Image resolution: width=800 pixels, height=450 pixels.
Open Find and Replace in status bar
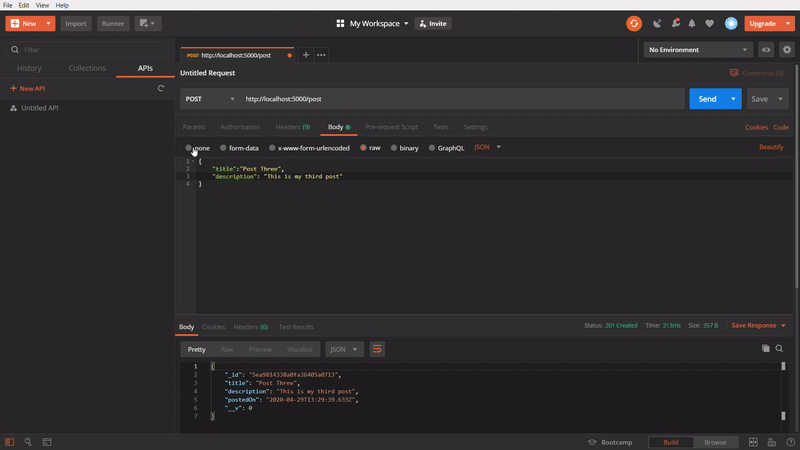click(28, 442)
